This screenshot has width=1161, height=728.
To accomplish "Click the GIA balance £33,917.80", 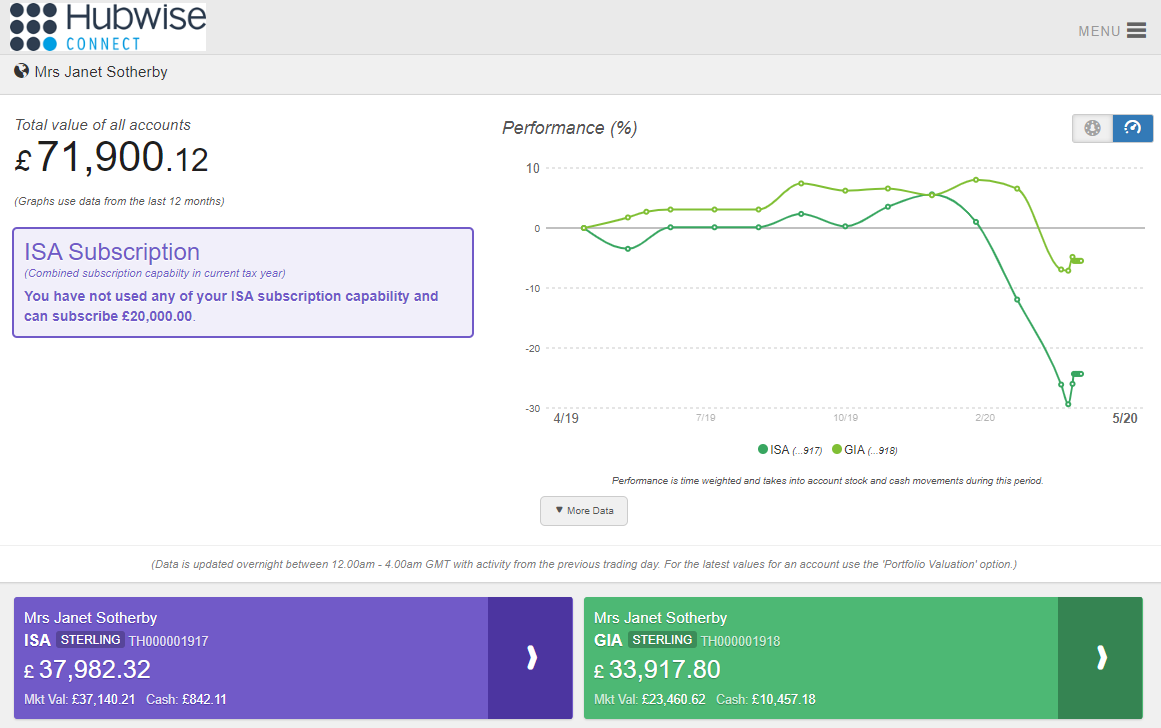I will pos(658,669).
